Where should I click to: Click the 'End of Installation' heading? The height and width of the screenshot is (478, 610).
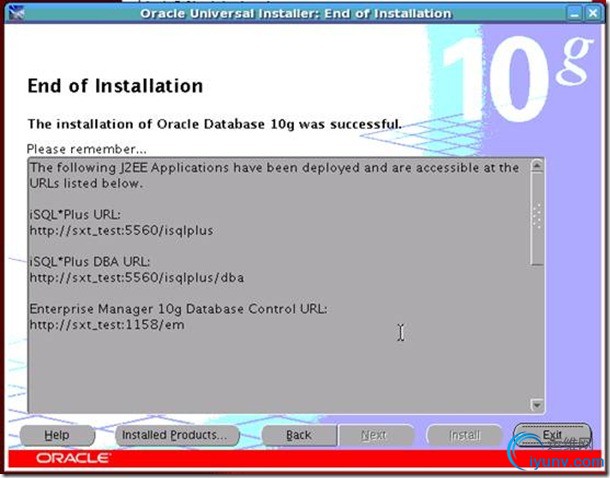115,86
